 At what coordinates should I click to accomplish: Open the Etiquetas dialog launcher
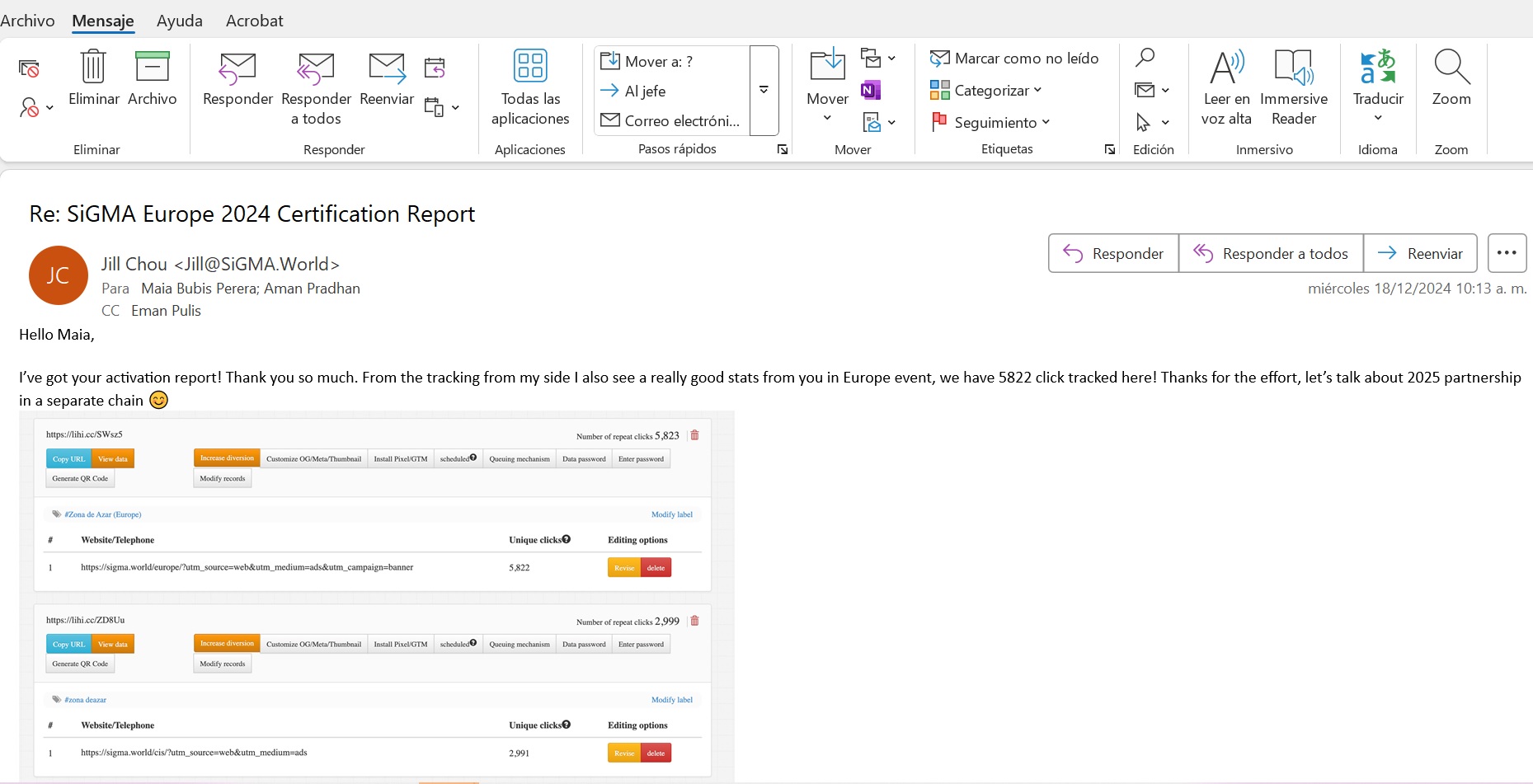[1110, 149]
